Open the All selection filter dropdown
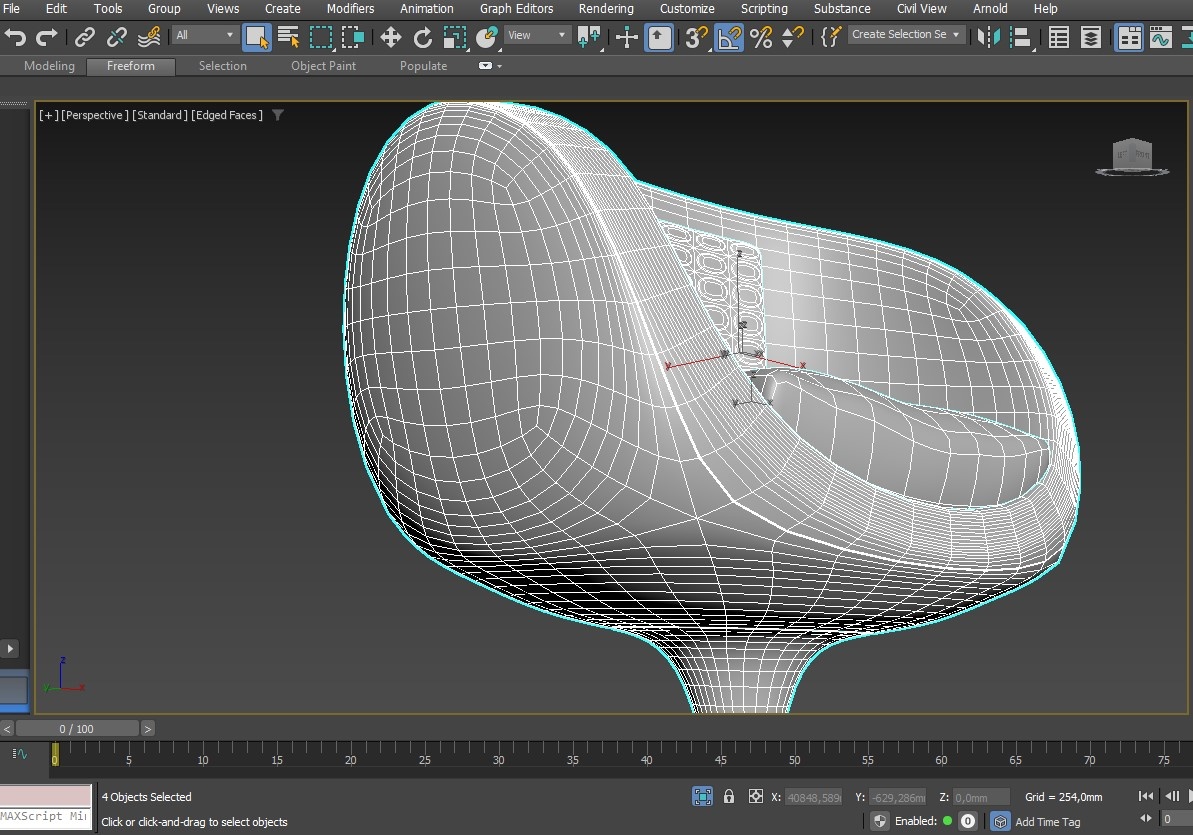 [205, 35]
